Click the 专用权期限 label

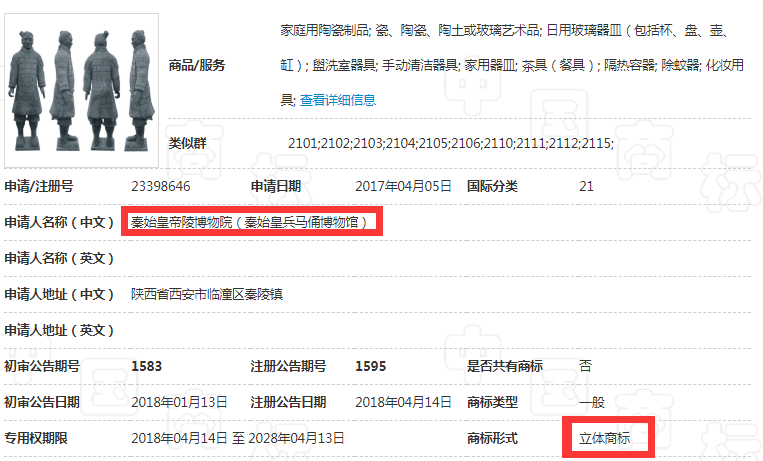point(36,439)
